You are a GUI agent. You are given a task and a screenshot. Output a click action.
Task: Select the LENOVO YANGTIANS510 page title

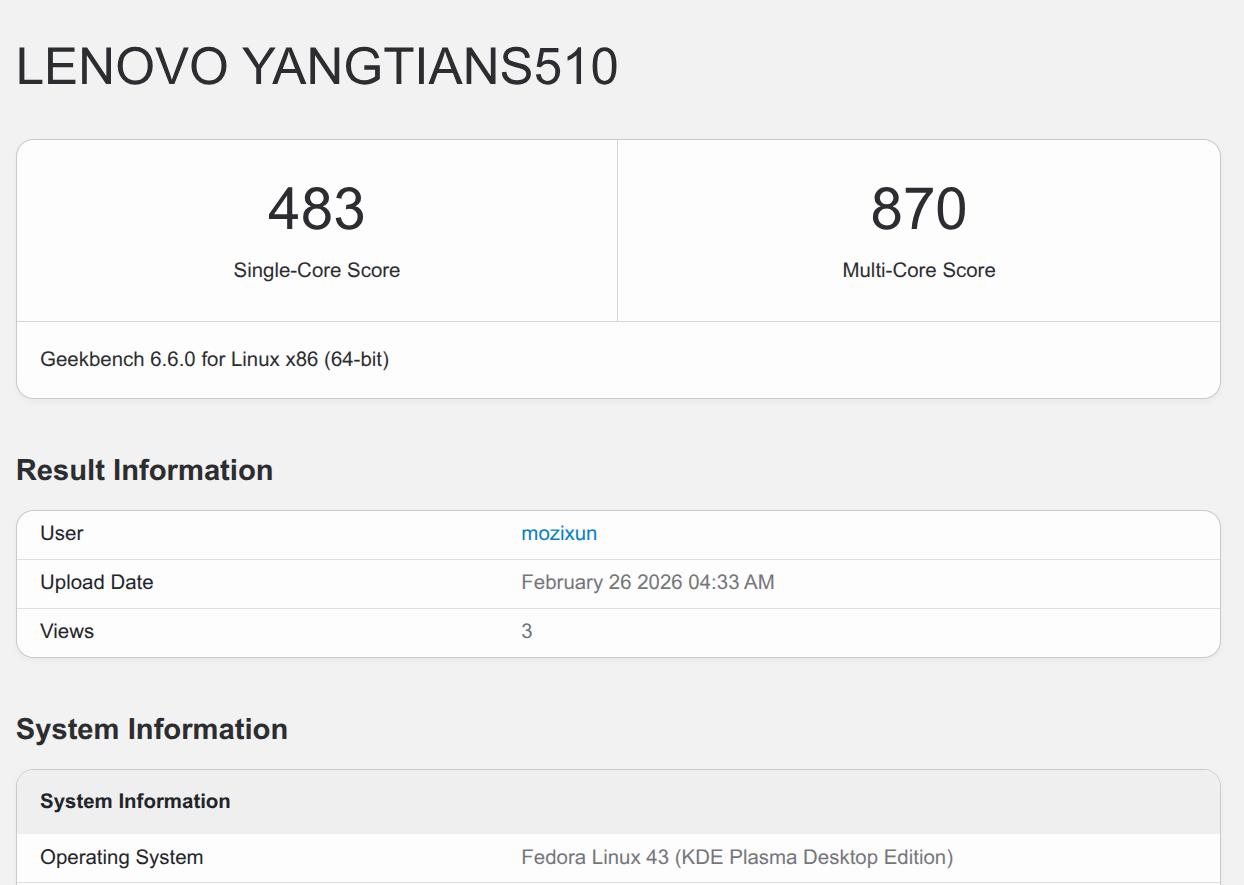(x=317, y=67)
